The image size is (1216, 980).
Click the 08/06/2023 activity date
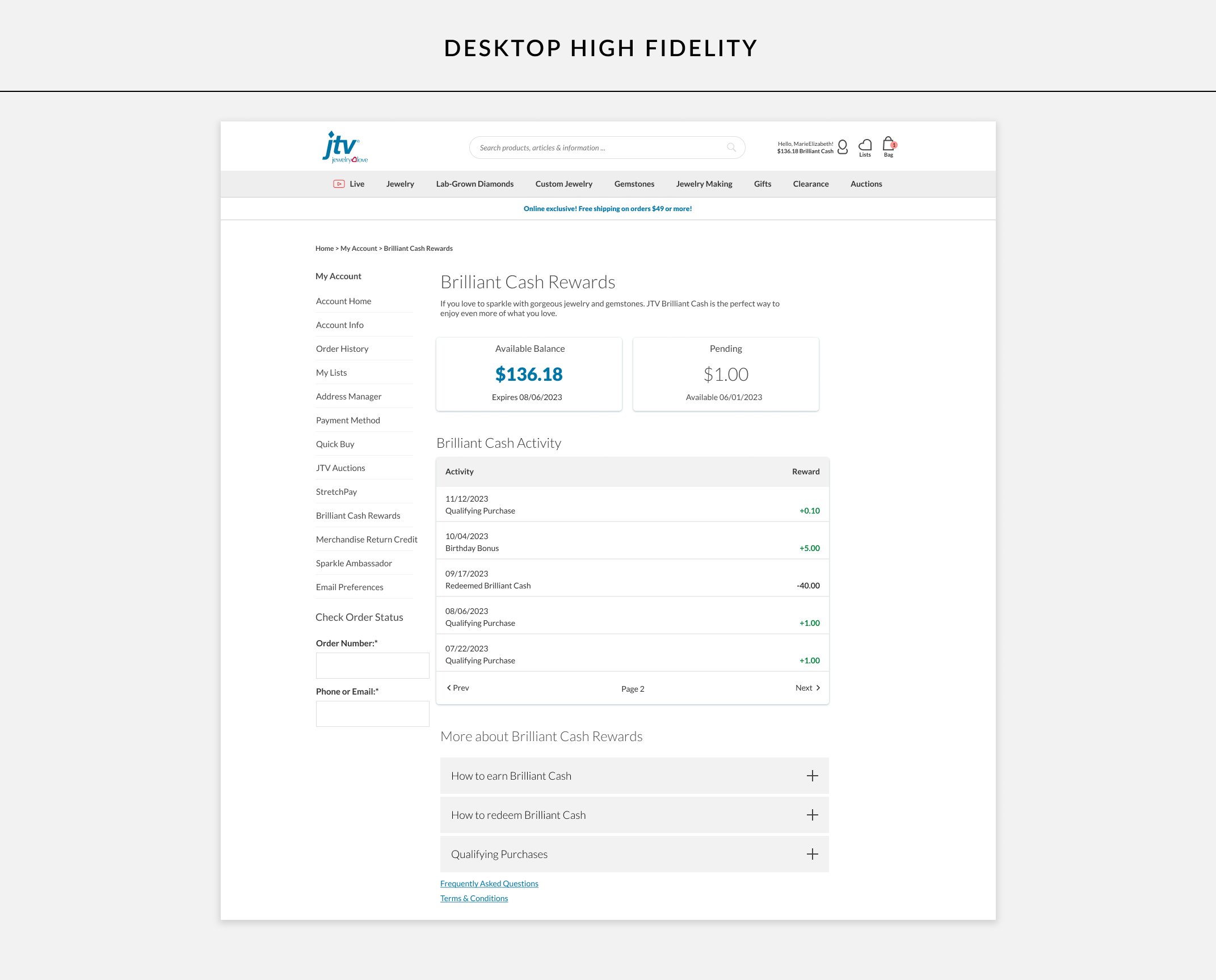466,611
